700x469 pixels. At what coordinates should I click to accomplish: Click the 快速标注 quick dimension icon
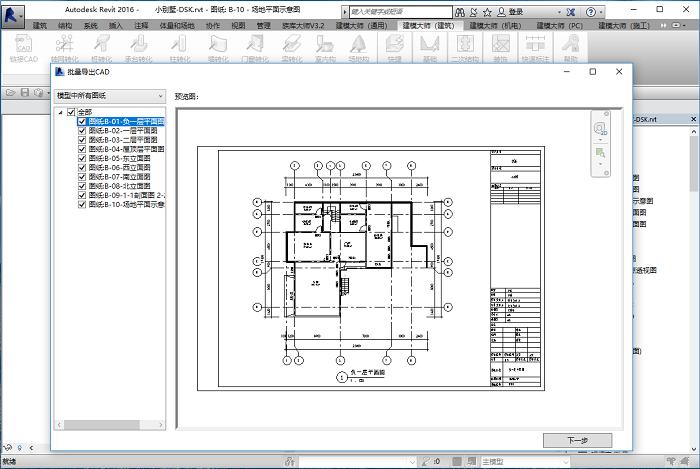click(535, 48)
